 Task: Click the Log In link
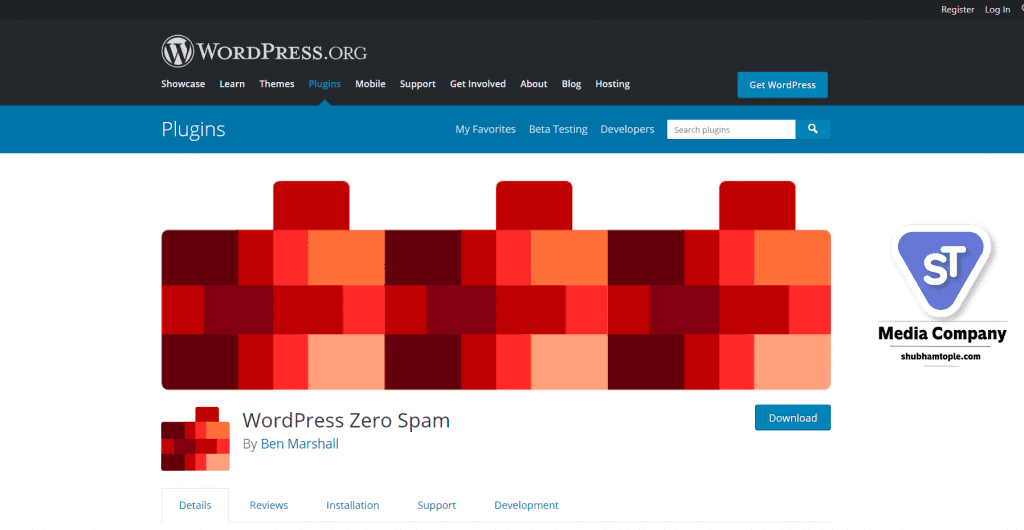[997, 10]
